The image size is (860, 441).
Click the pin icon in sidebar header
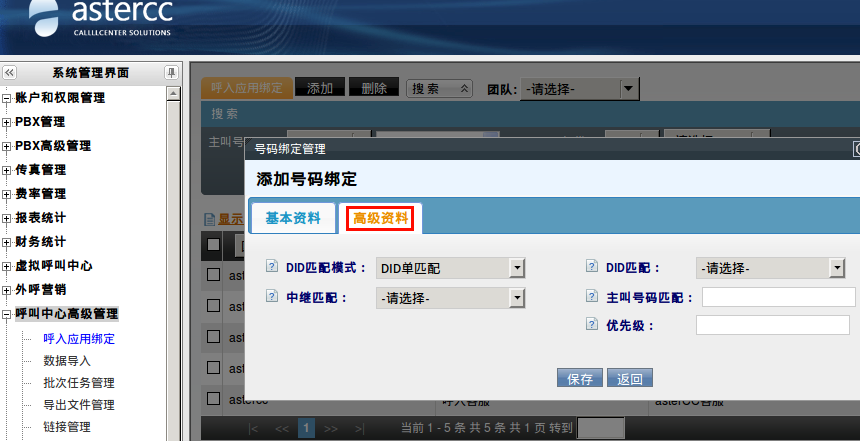click(171, 73)
